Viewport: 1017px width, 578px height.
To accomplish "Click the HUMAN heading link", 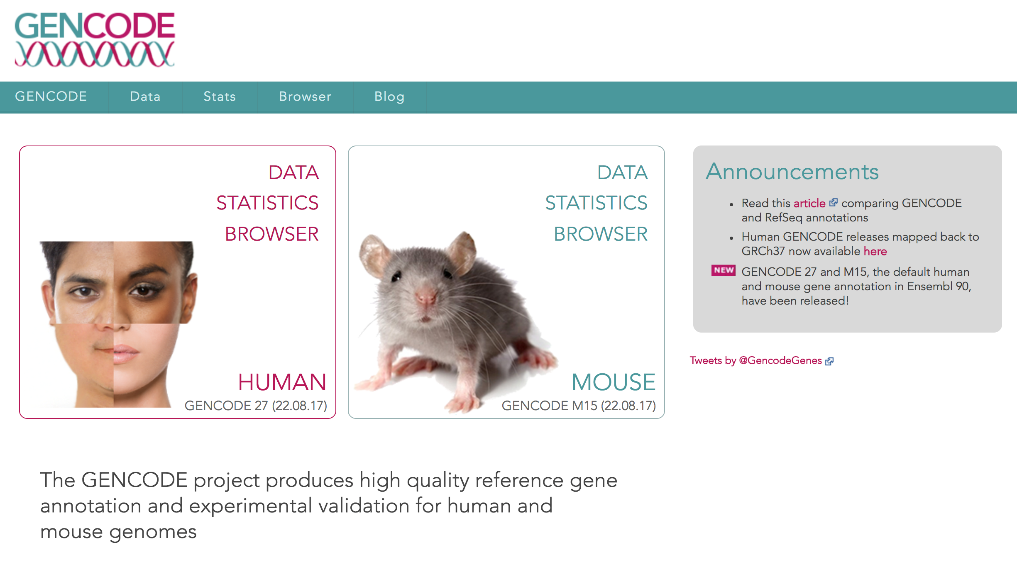I will 281,382.
